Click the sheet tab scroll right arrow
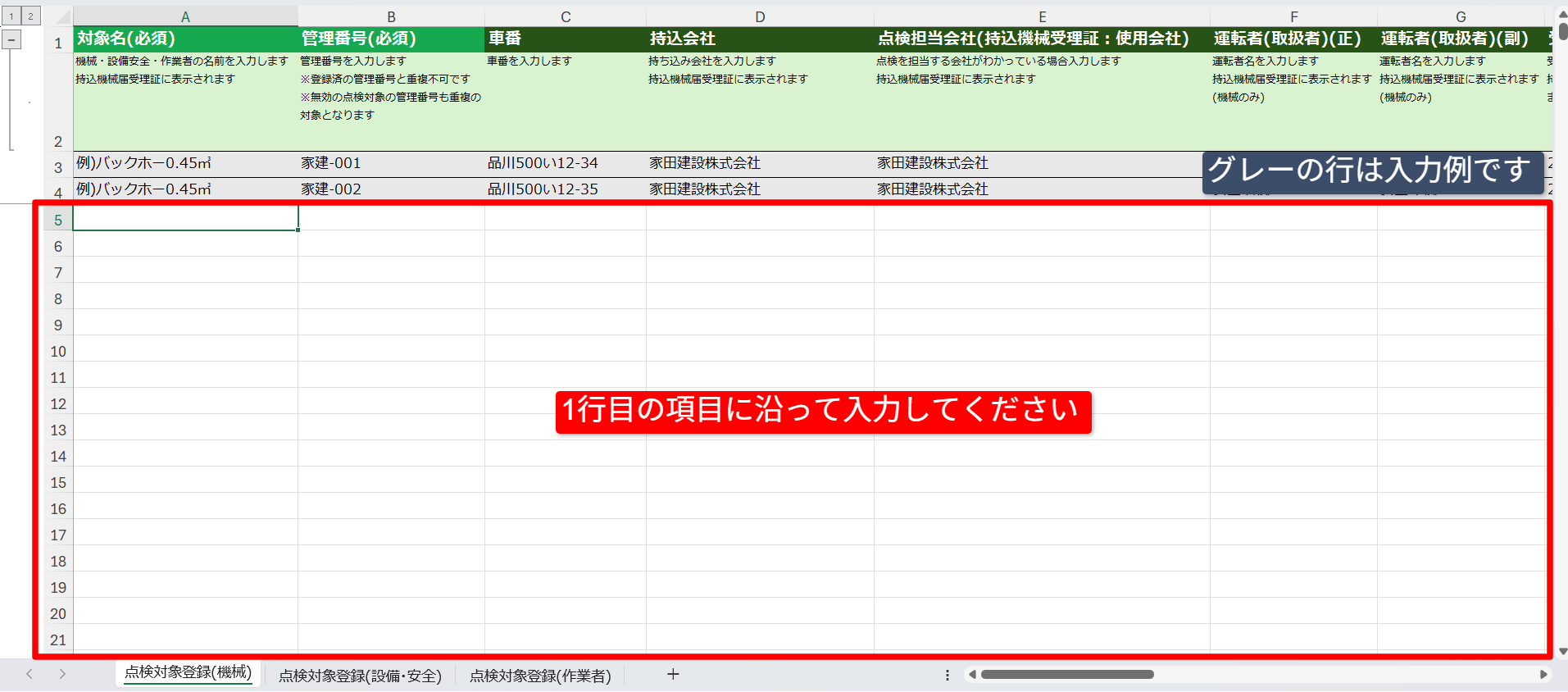The width and height of the screenshot is (1568, 692). [x=62, y=674]
